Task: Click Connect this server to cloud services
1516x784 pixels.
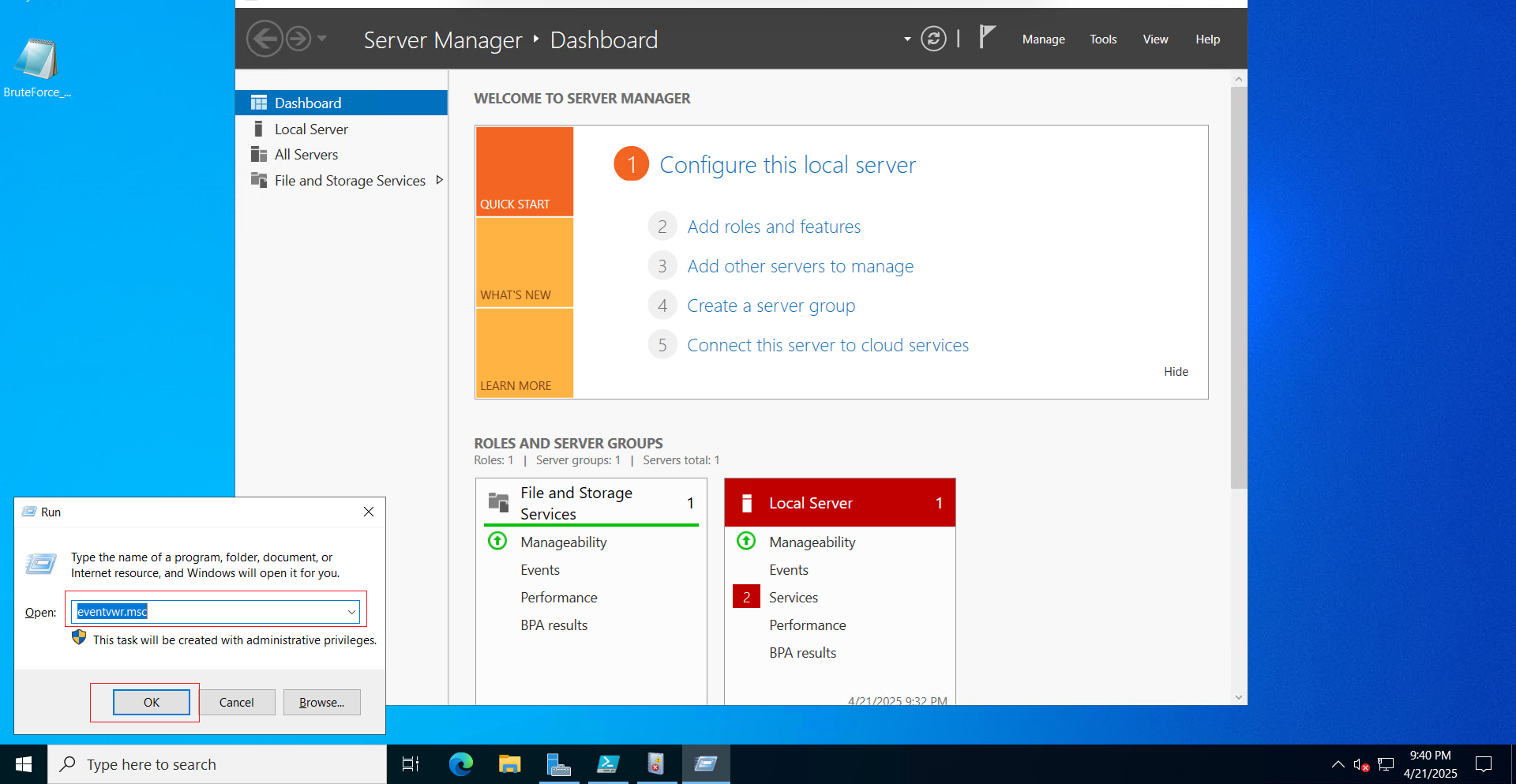Action: (827, 345)
